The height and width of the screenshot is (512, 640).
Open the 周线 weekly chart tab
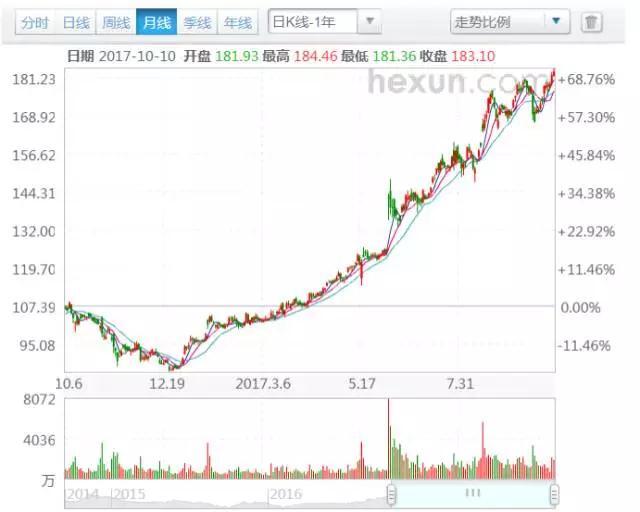[115, 22]
